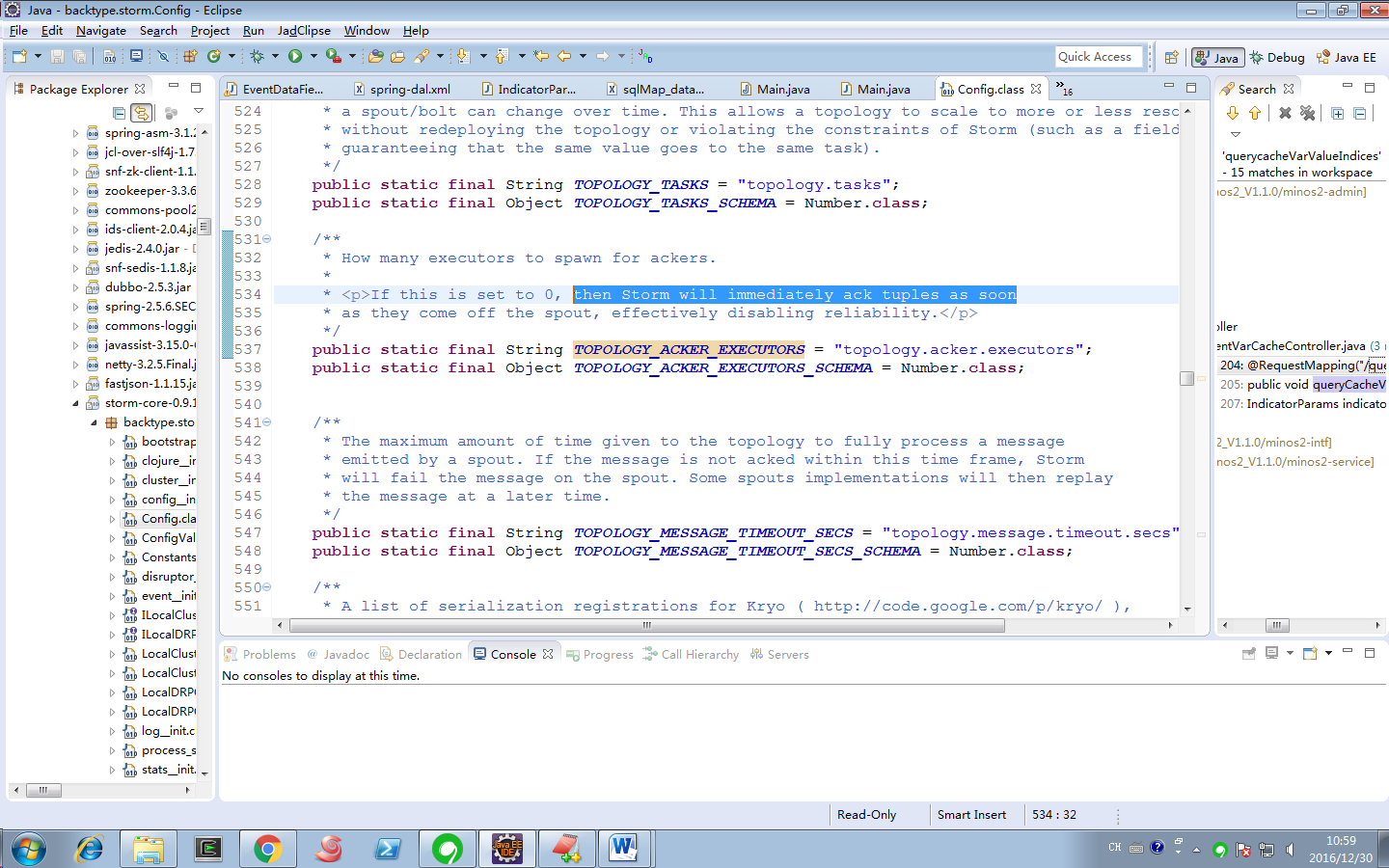Click the Last Edit Location arrow icon

(x=541, y=56)
